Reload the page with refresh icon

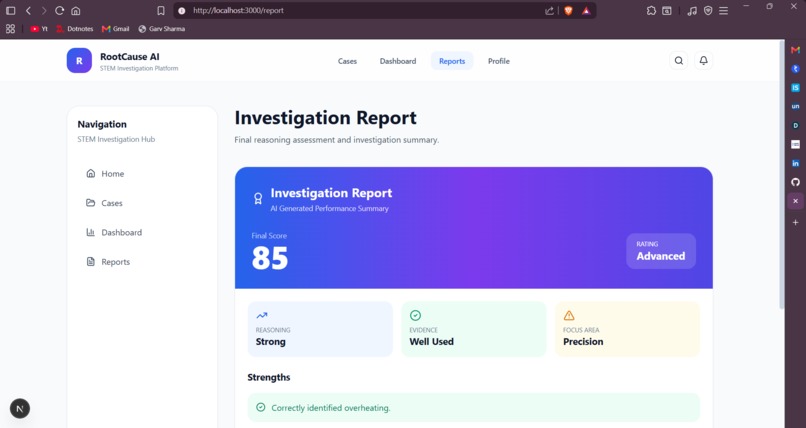coord(60,10)
